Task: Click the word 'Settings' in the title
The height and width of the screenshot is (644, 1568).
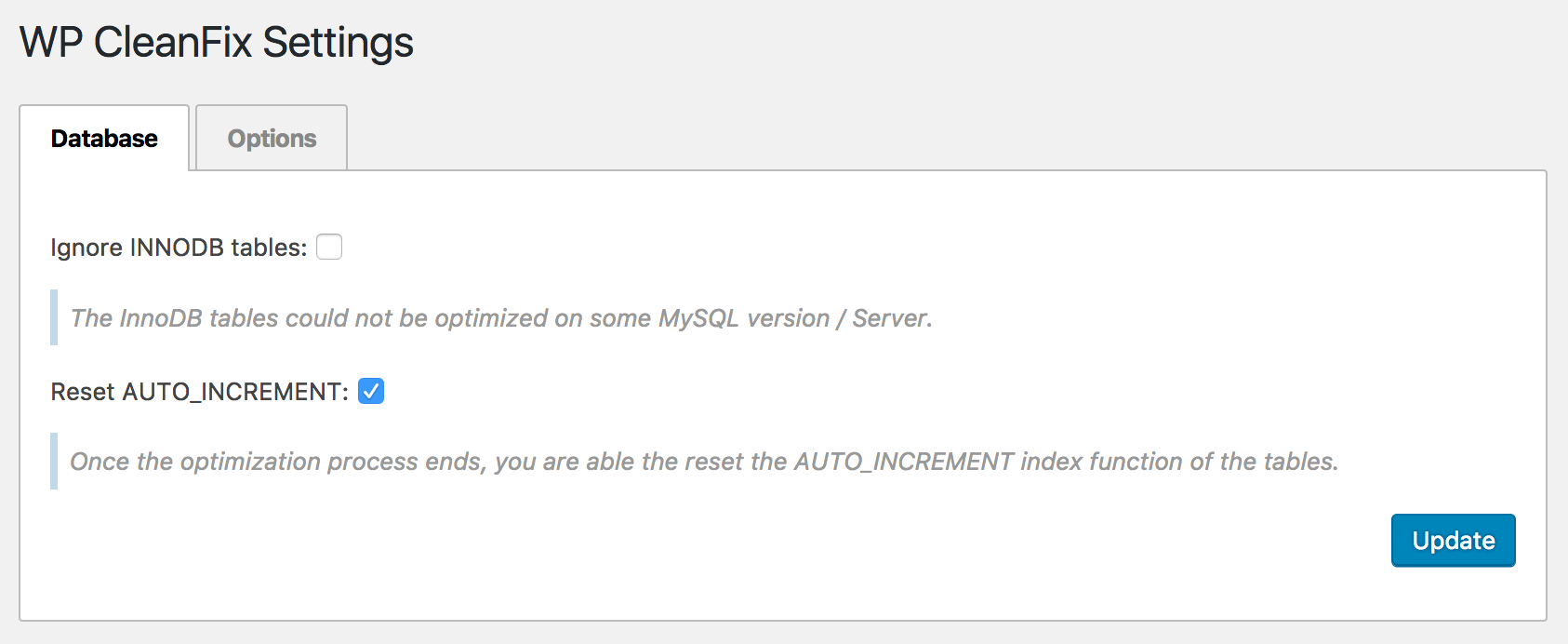Action: [338, 43]
